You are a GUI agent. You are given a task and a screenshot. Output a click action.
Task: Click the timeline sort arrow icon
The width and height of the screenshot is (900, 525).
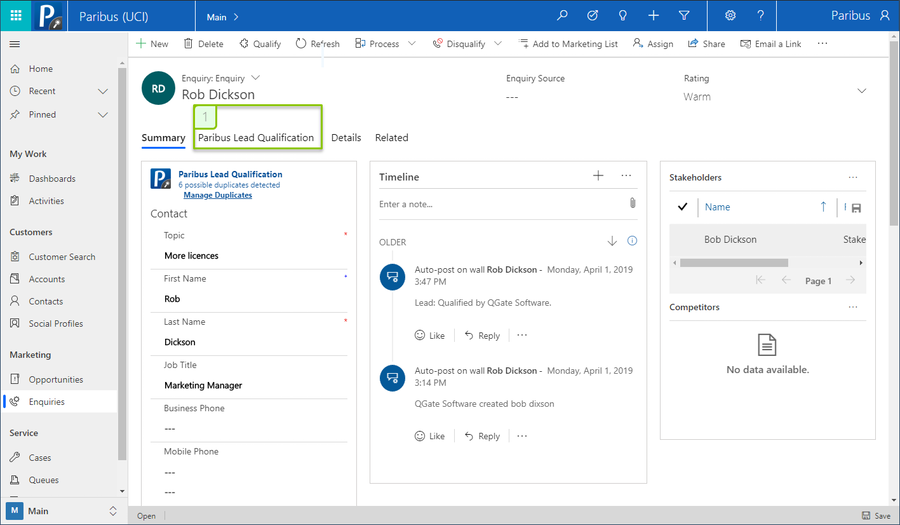pos(612,241)
